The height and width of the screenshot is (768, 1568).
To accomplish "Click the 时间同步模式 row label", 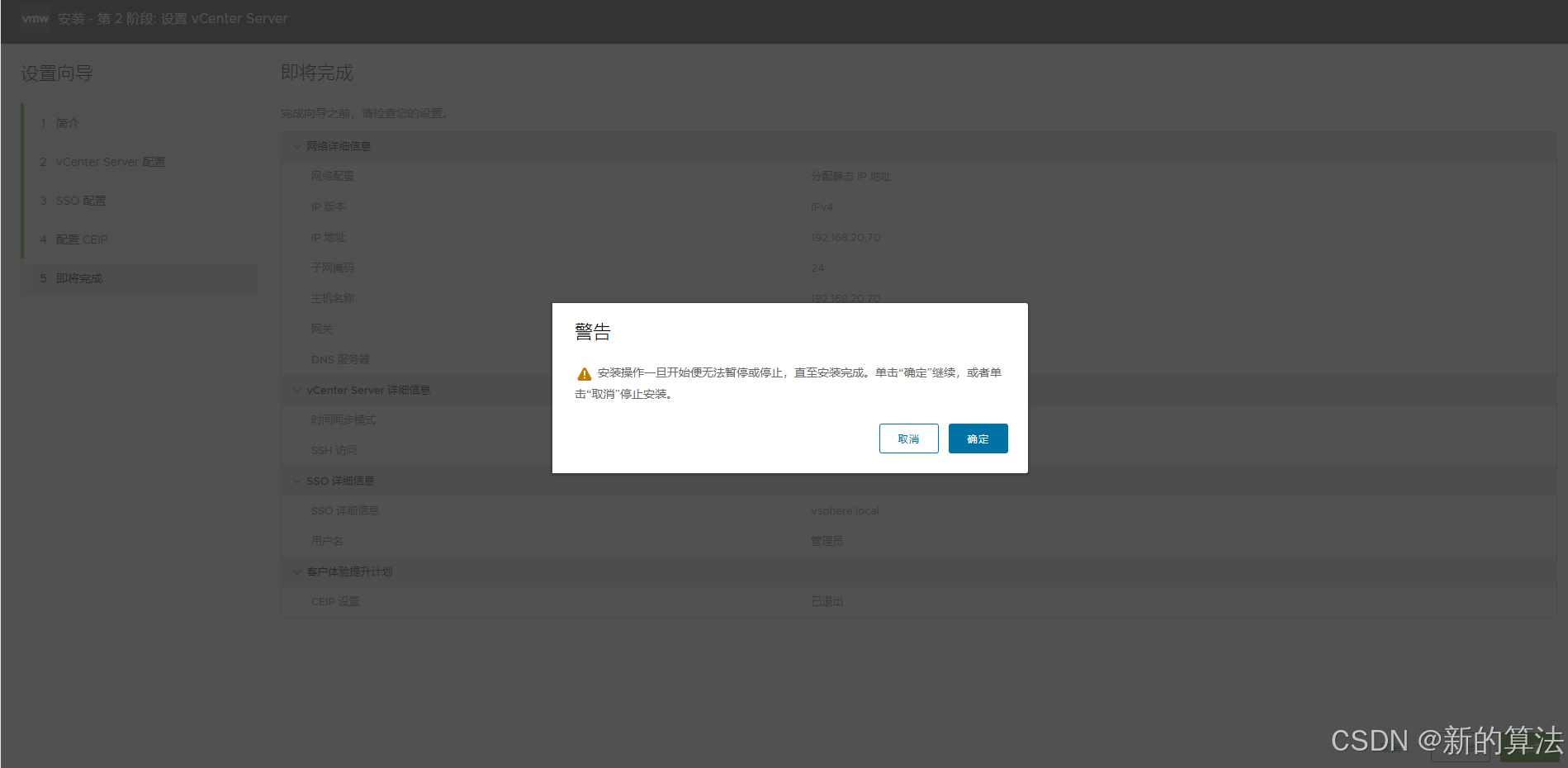I will pos(343,420).
